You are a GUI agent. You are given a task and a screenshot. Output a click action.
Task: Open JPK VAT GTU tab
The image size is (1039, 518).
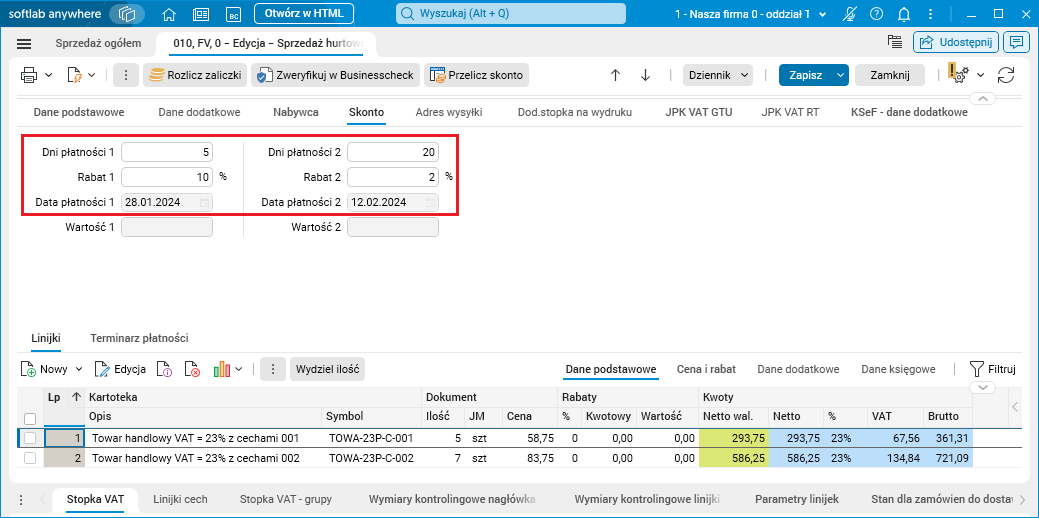698,112
